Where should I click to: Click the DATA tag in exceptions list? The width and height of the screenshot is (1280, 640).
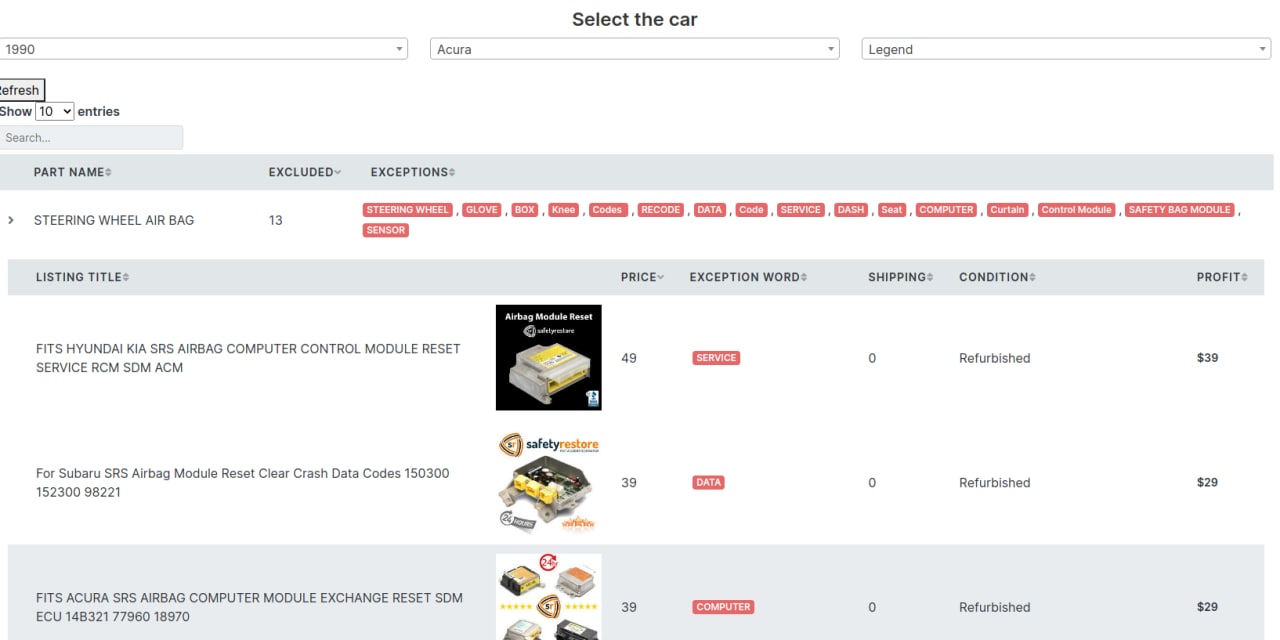(709, 210)
